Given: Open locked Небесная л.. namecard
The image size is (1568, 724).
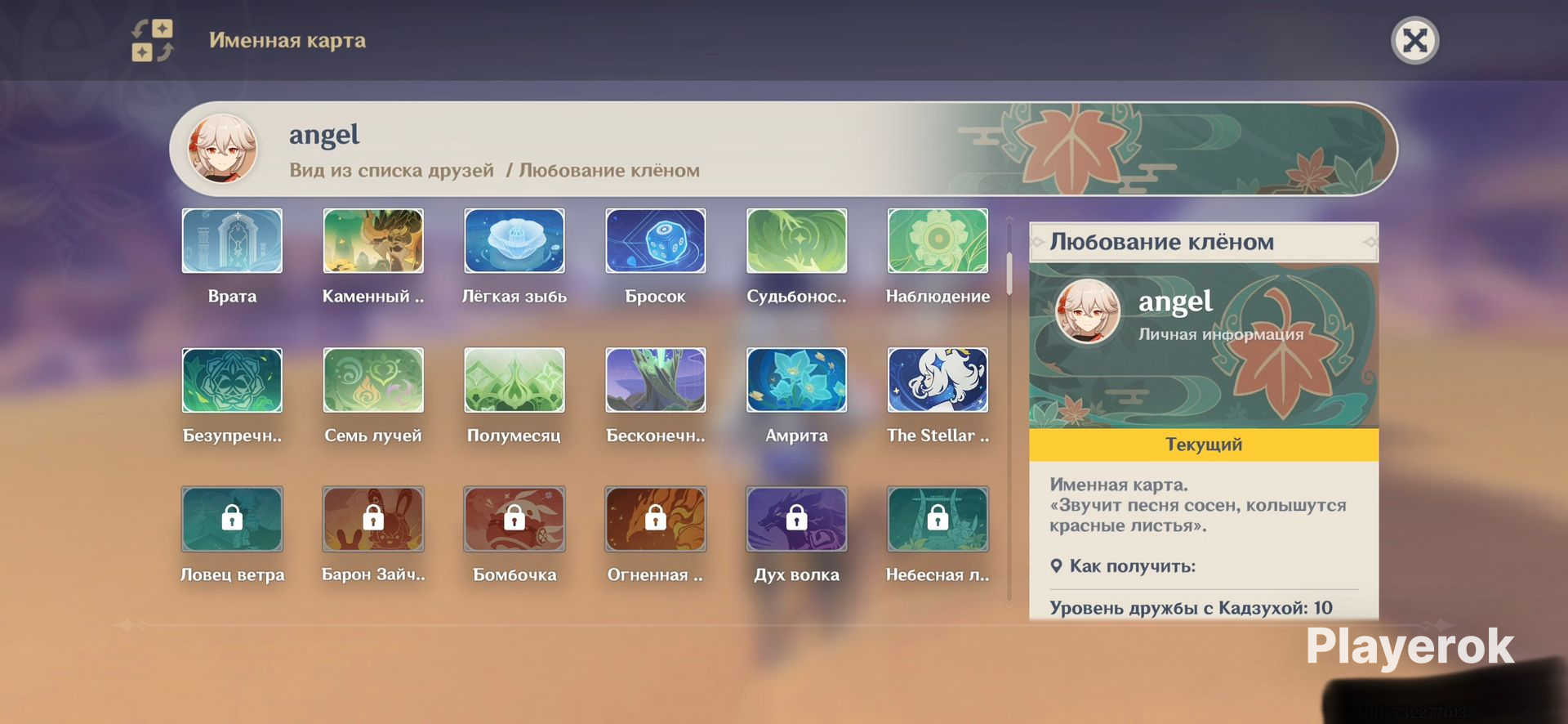Looking at the screenshot, I should click(938, 519).
